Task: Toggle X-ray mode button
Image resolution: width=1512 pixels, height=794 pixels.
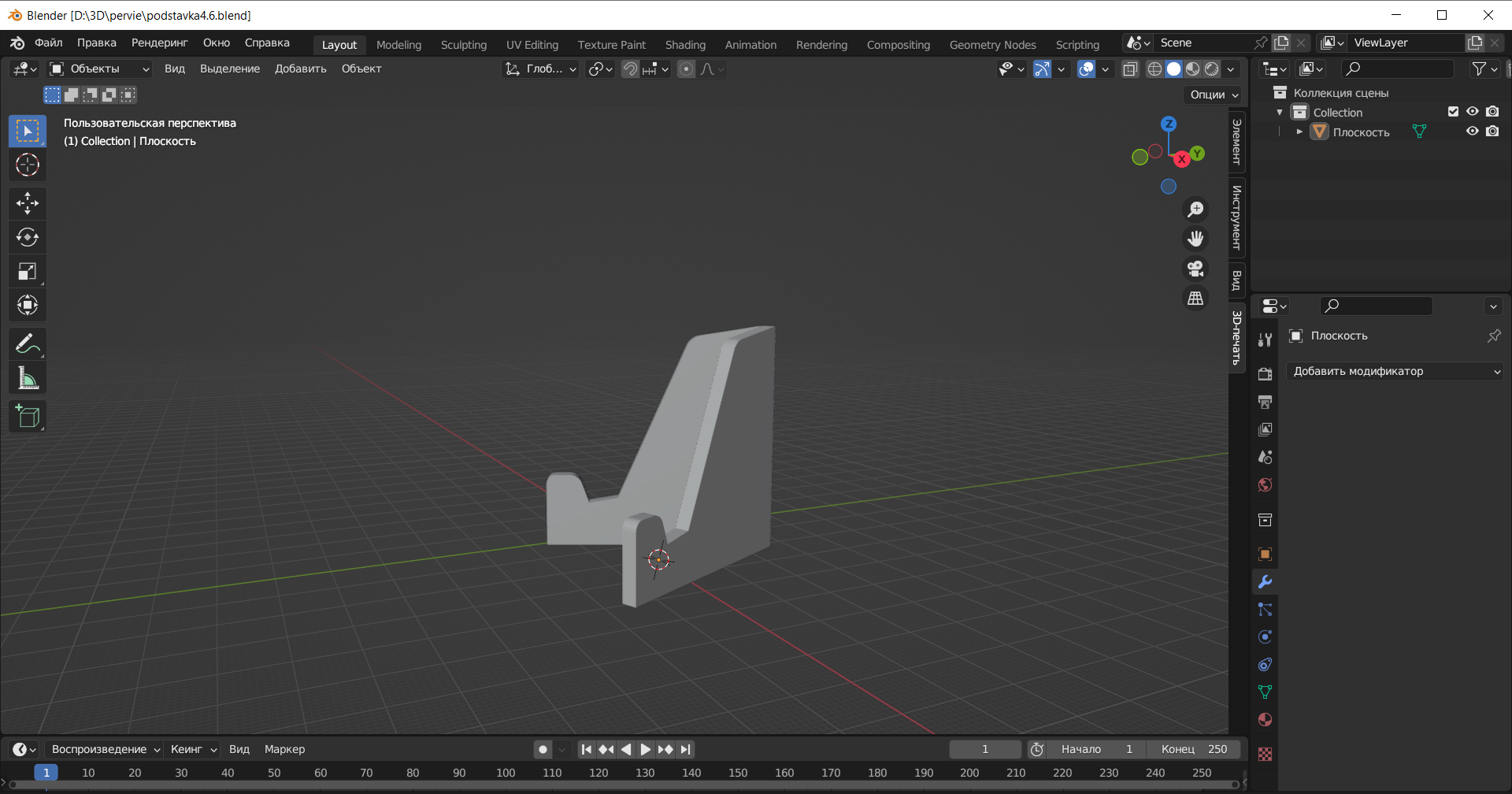Action: point(1130,69)
